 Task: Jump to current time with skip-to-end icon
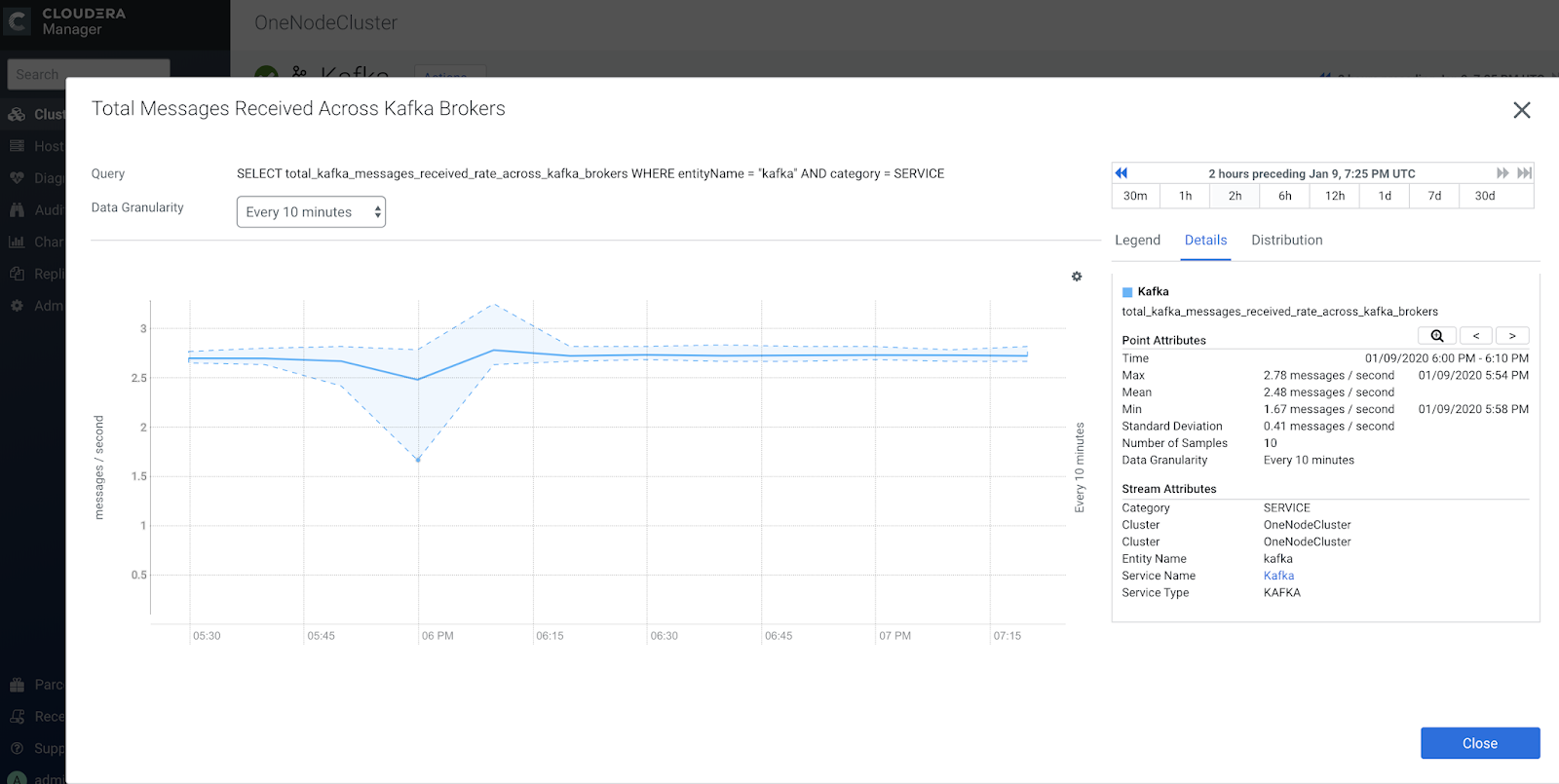pyautogui.click(x=1525, y=173)
